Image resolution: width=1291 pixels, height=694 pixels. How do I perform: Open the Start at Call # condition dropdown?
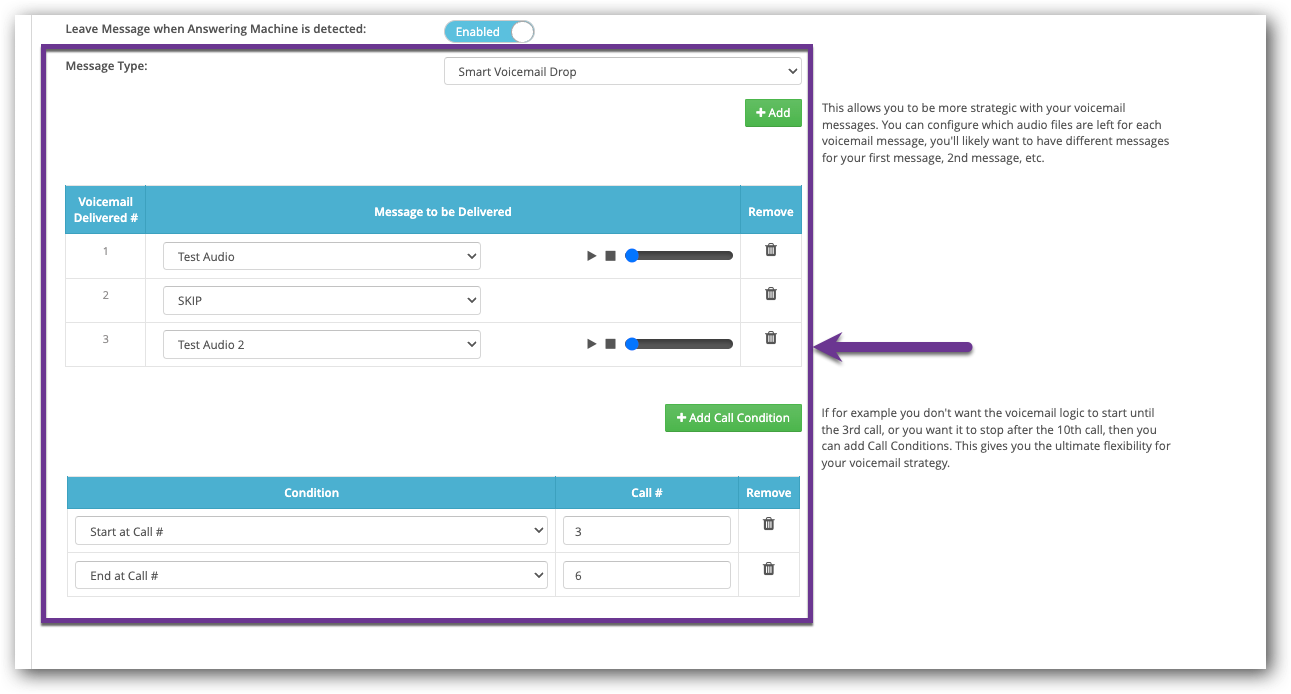tap(311, 532)
